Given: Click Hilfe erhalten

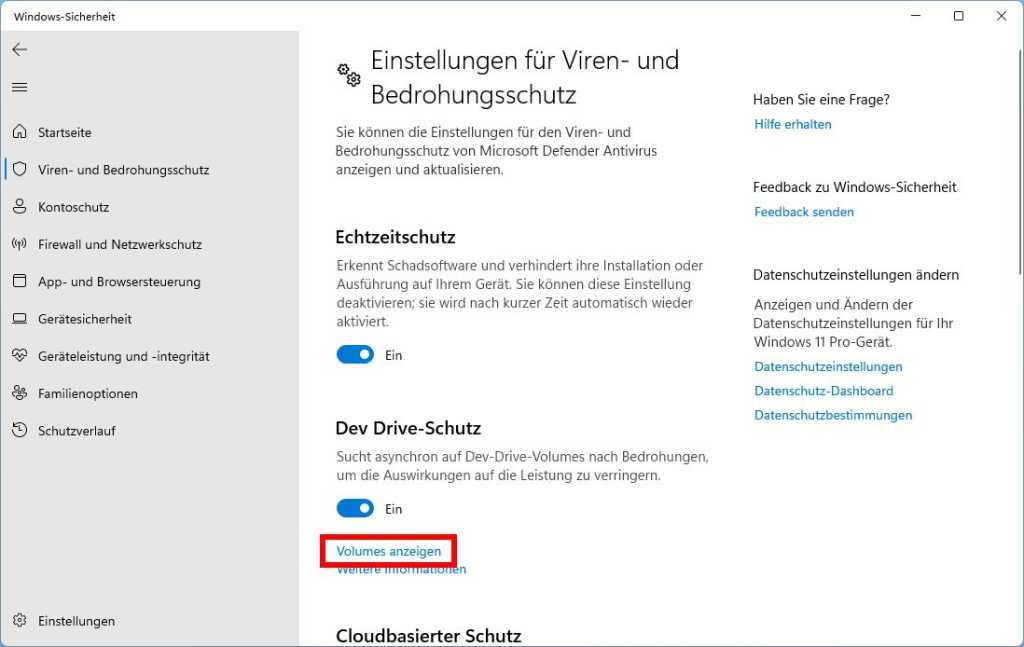Looking at the screenshot, I should click(792, 124).
